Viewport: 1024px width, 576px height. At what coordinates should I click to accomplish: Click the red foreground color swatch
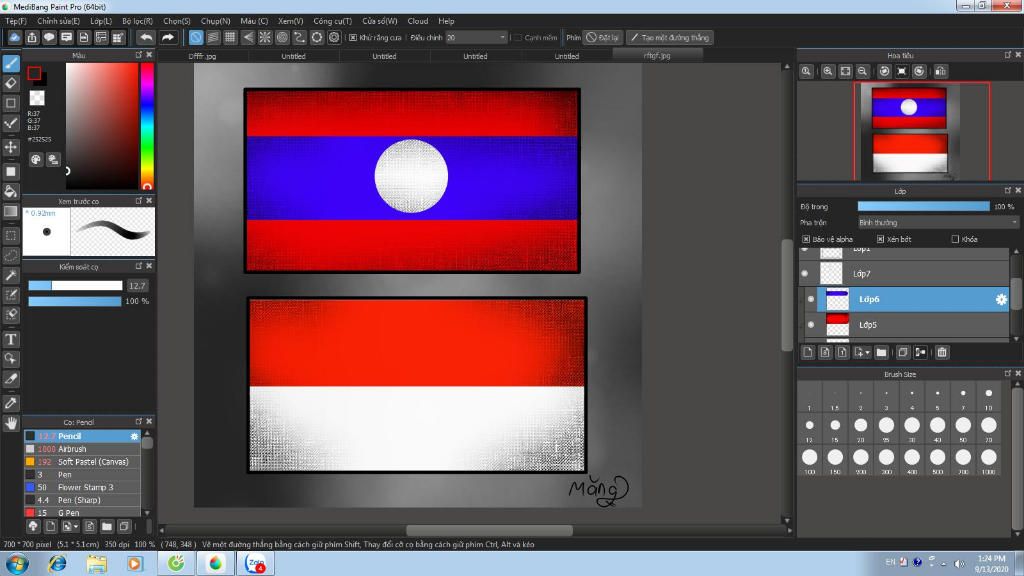click(x=34, y=73)
